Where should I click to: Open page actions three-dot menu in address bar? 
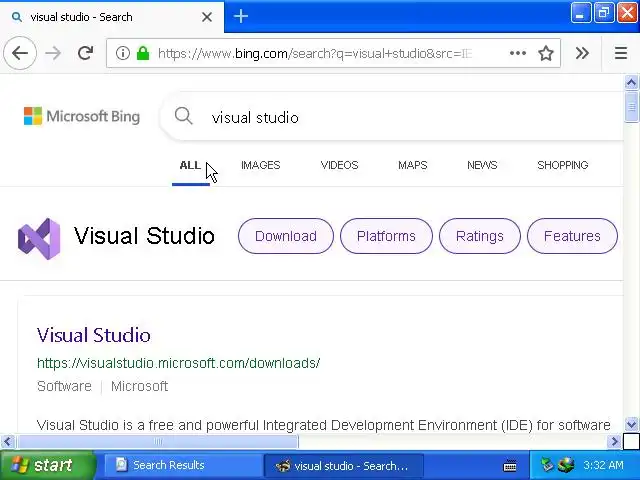(518, 53)
